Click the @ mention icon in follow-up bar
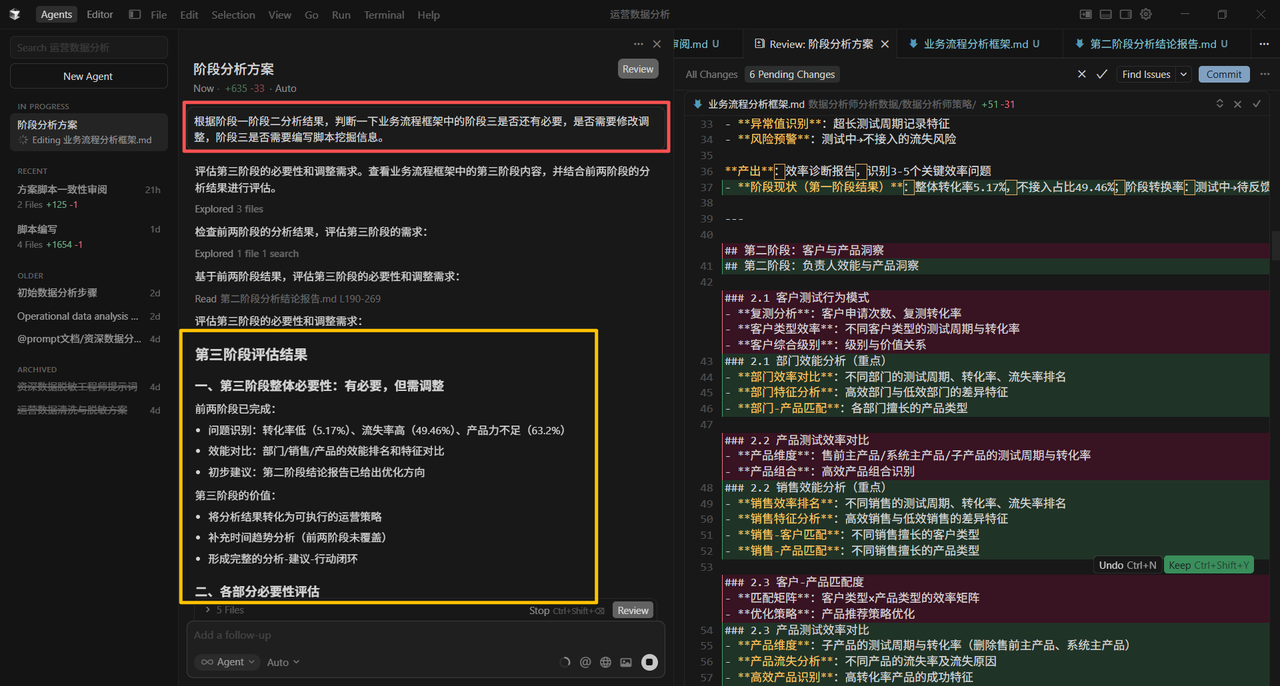 [586, 662]
